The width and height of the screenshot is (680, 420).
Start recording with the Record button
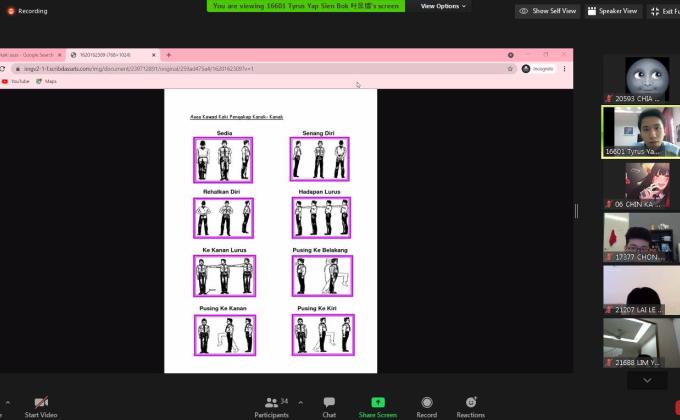point(427,402)
